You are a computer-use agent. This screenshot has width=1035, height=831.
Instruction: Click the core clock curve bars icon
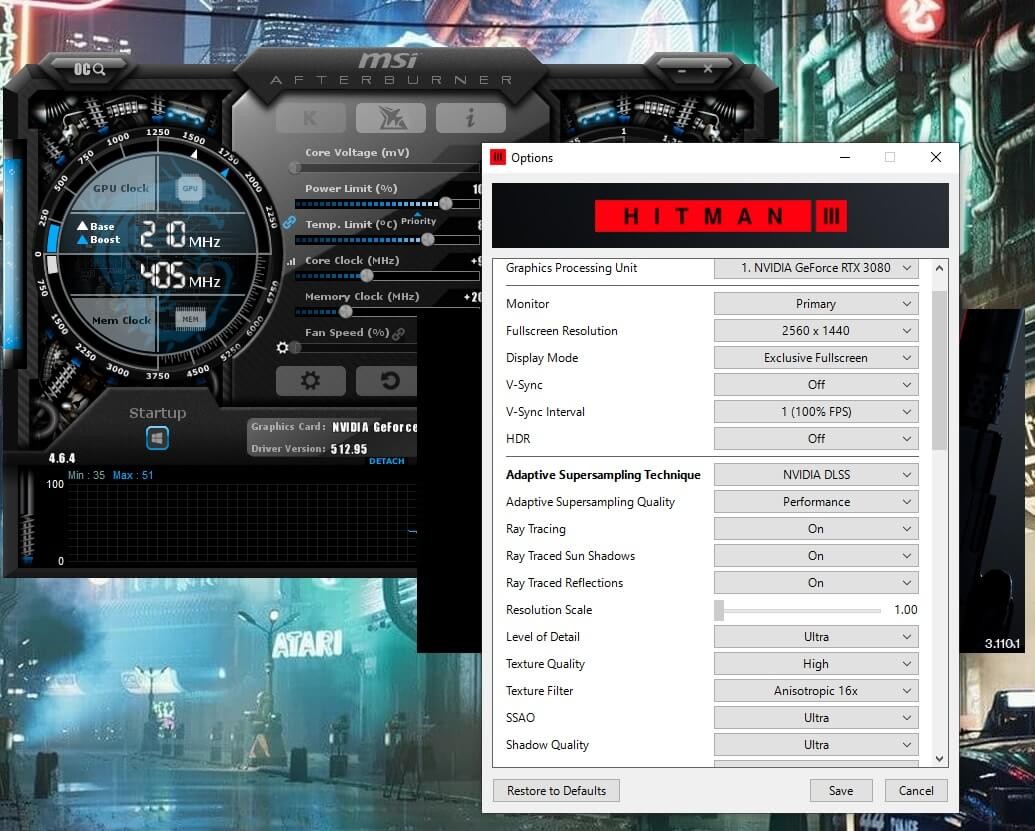[291, 261]
